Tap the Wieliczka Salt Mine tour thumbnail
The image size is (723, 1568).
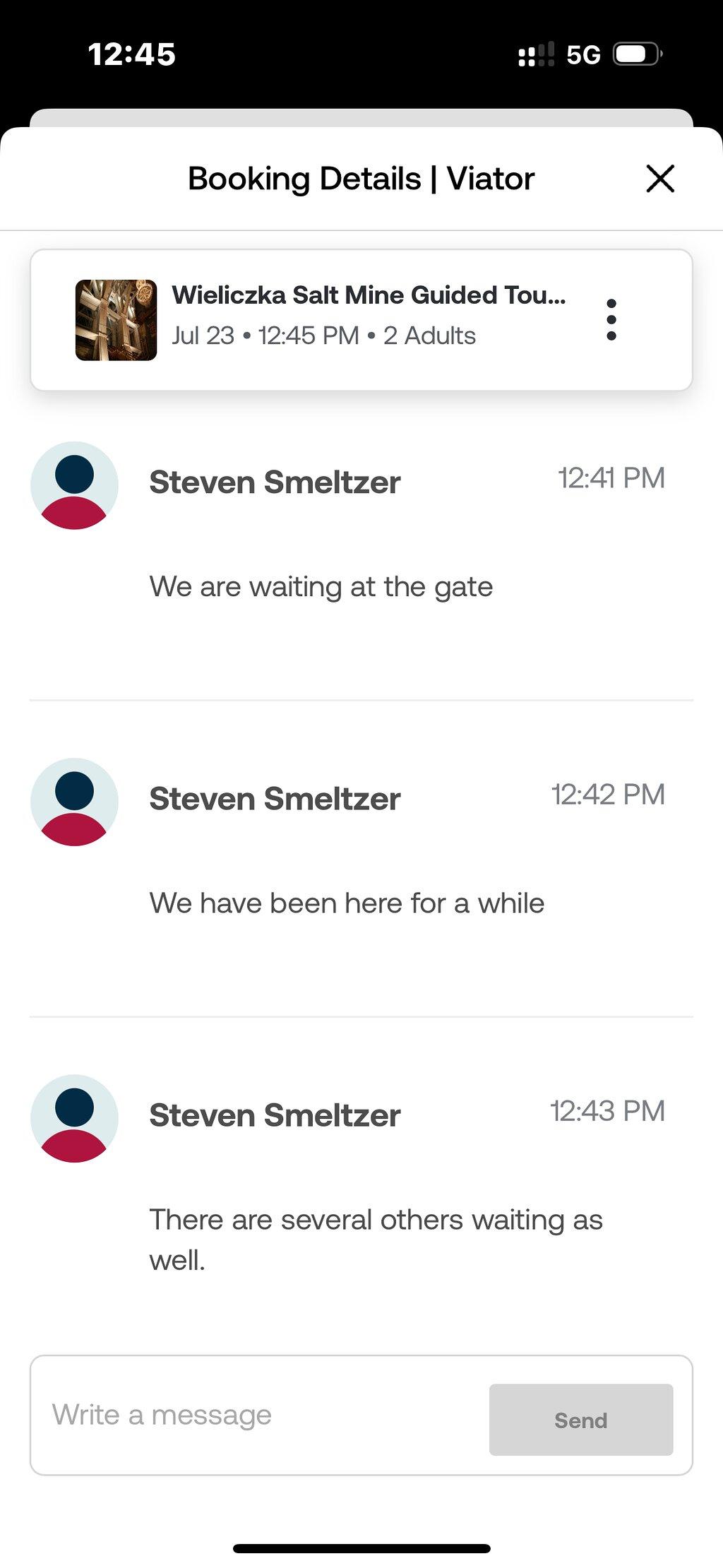tap(116, 320)
